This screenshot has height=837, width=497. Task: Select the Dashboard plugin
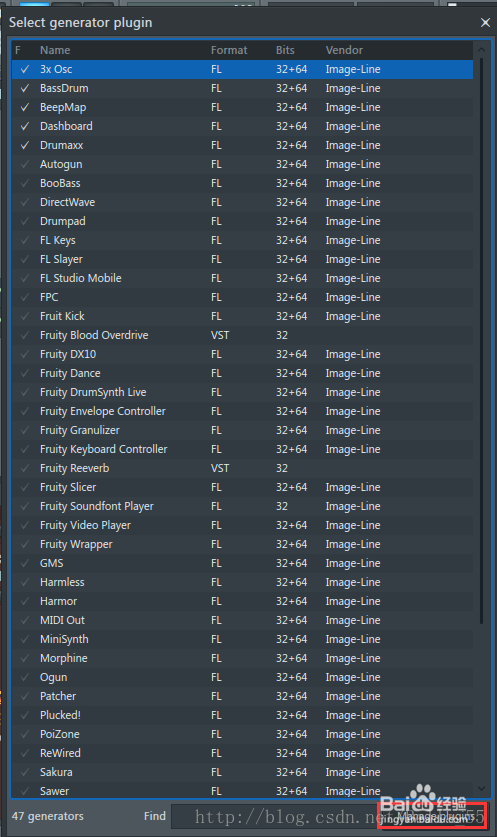point(242,126)
